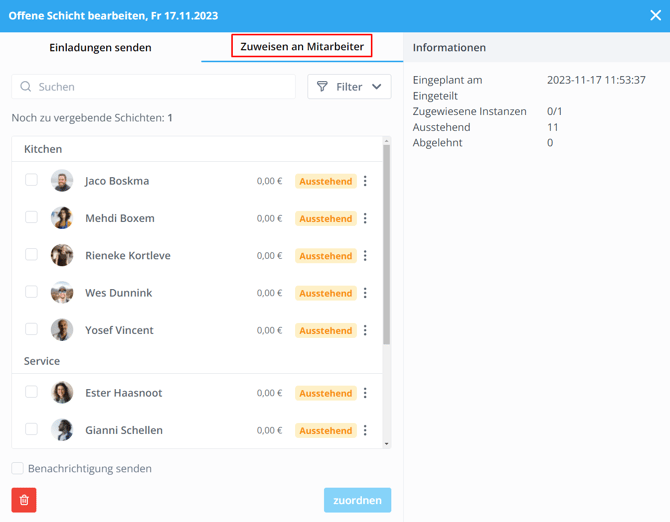Viewport: 670px width, 522px height.
Task: Close dialog with the X icon
Action: (x=655, y=16)
